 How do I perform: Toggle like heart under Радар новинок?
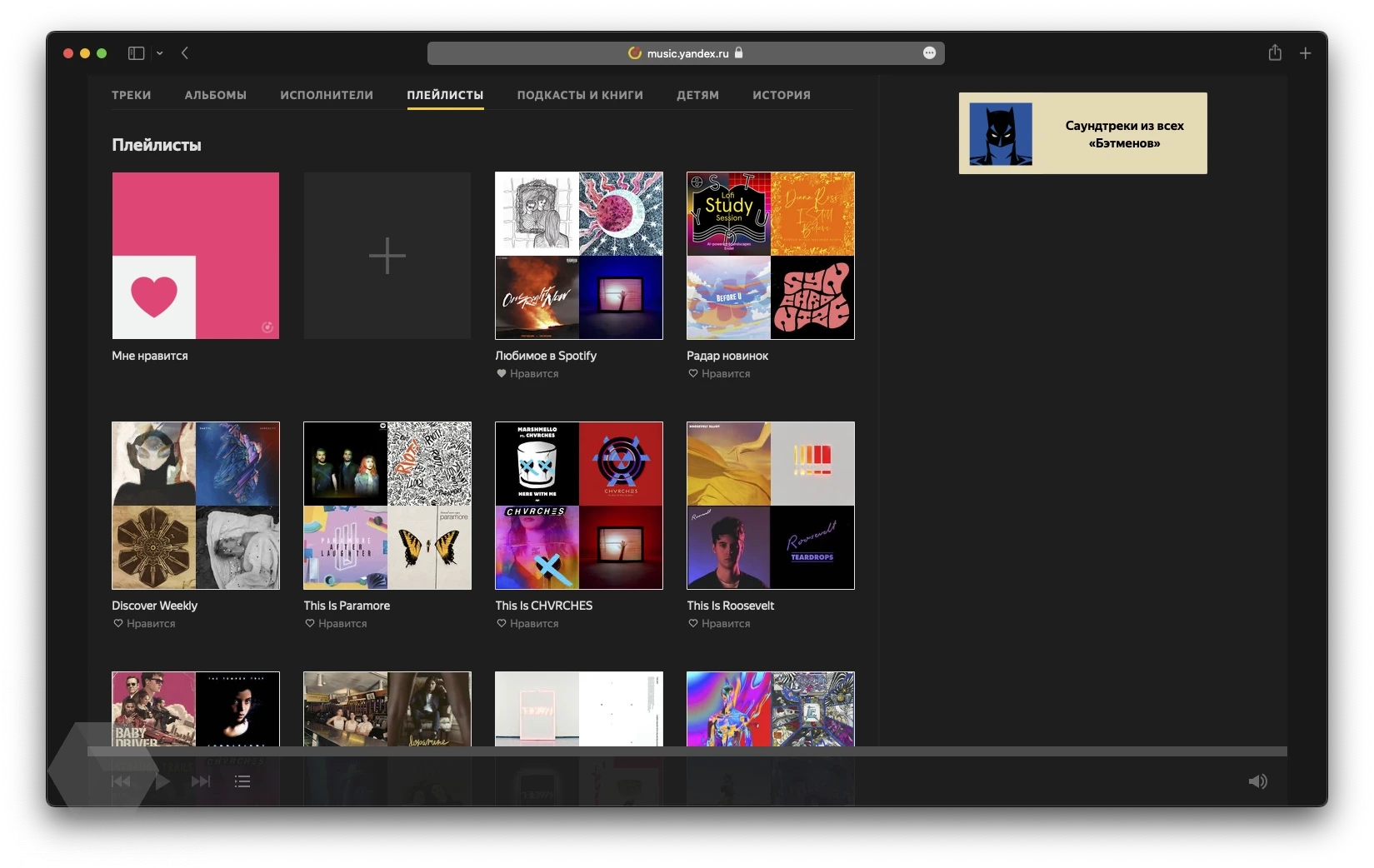click(x=693, y=374)
